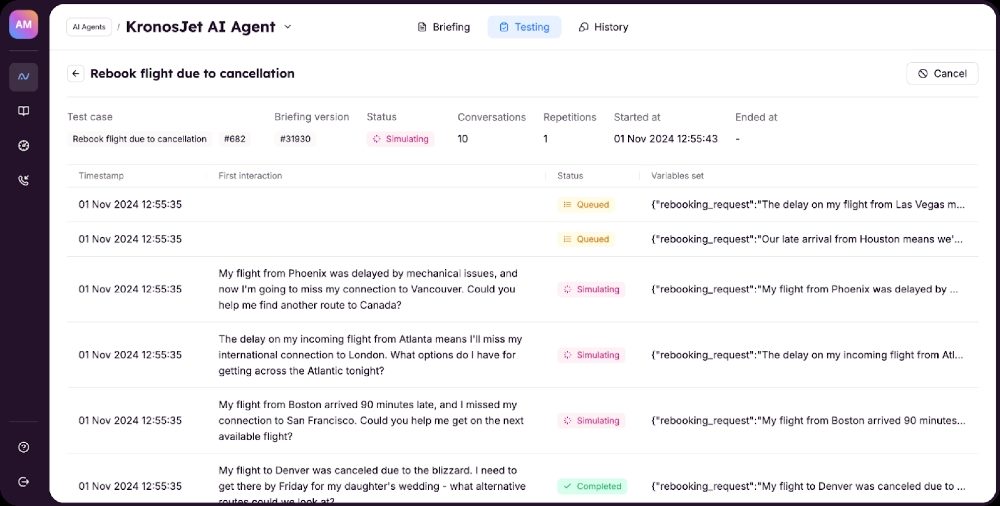Click the Queued status of first row

click(585, 204)
